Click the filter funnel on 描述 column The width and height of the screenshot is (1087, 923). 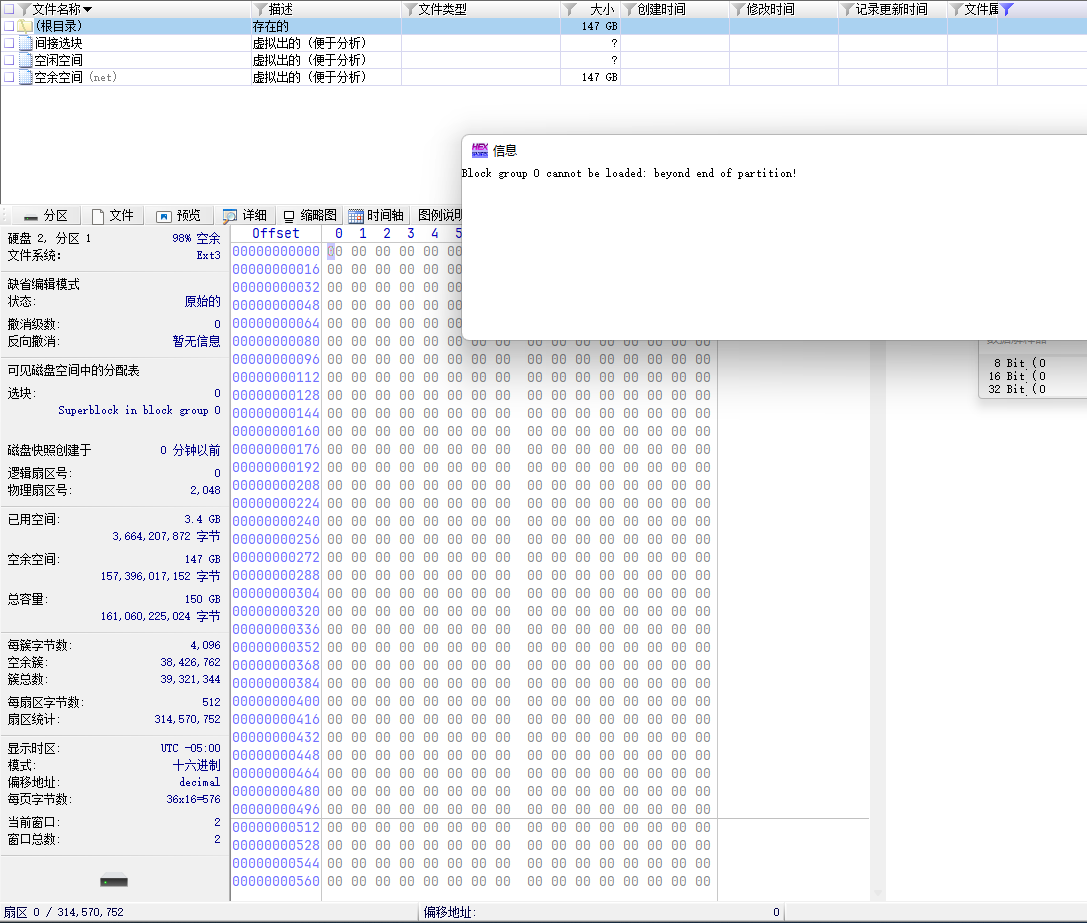click(x=261, y=9)
